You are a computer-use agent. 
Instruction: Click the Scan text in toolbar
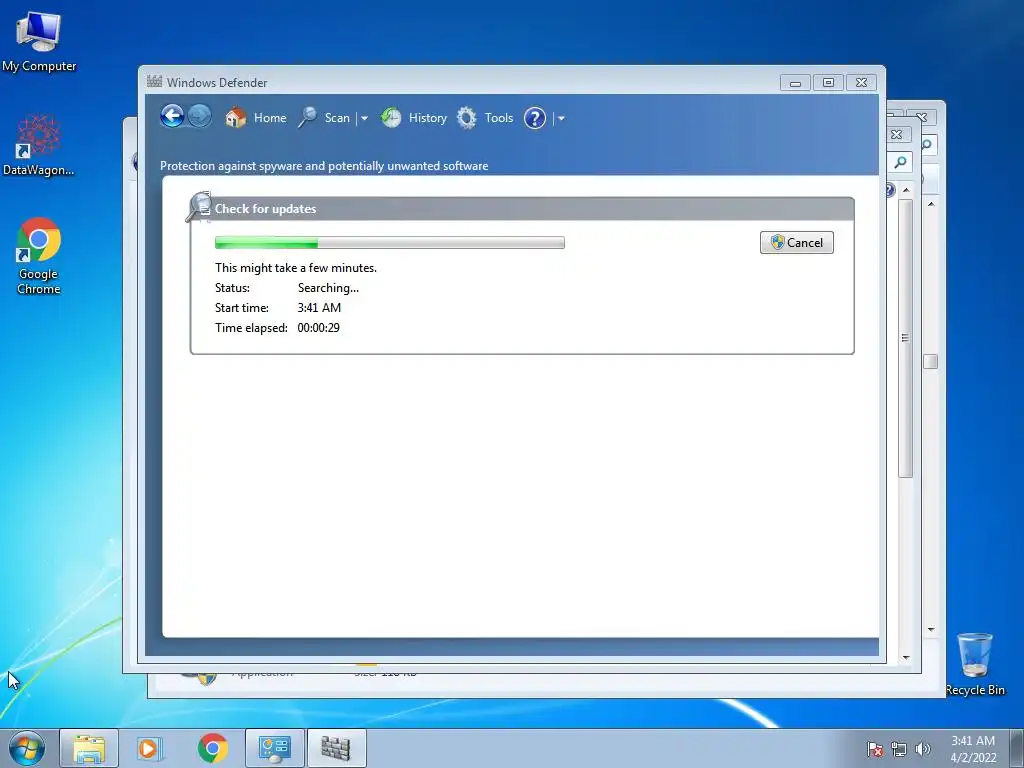coord(337,118)
